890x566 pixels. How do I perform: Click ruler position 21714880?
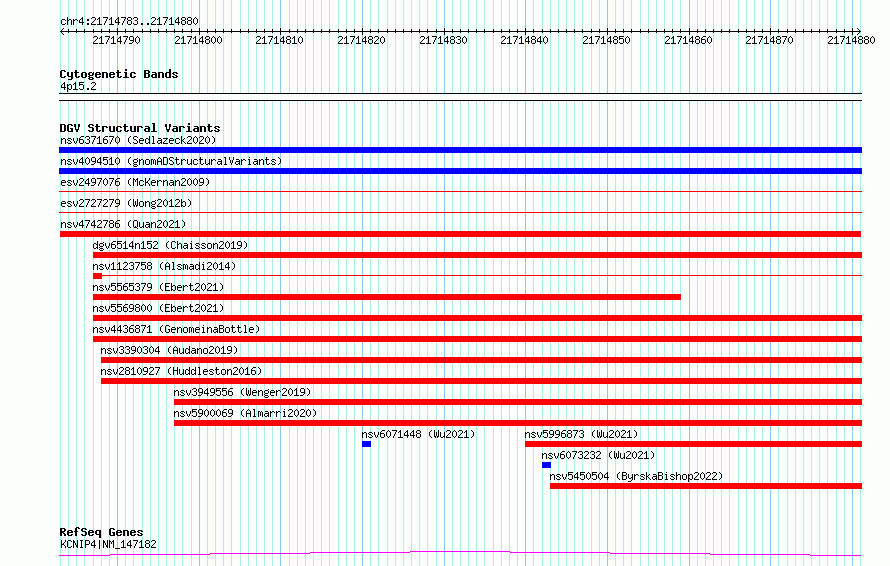point(851,40)
